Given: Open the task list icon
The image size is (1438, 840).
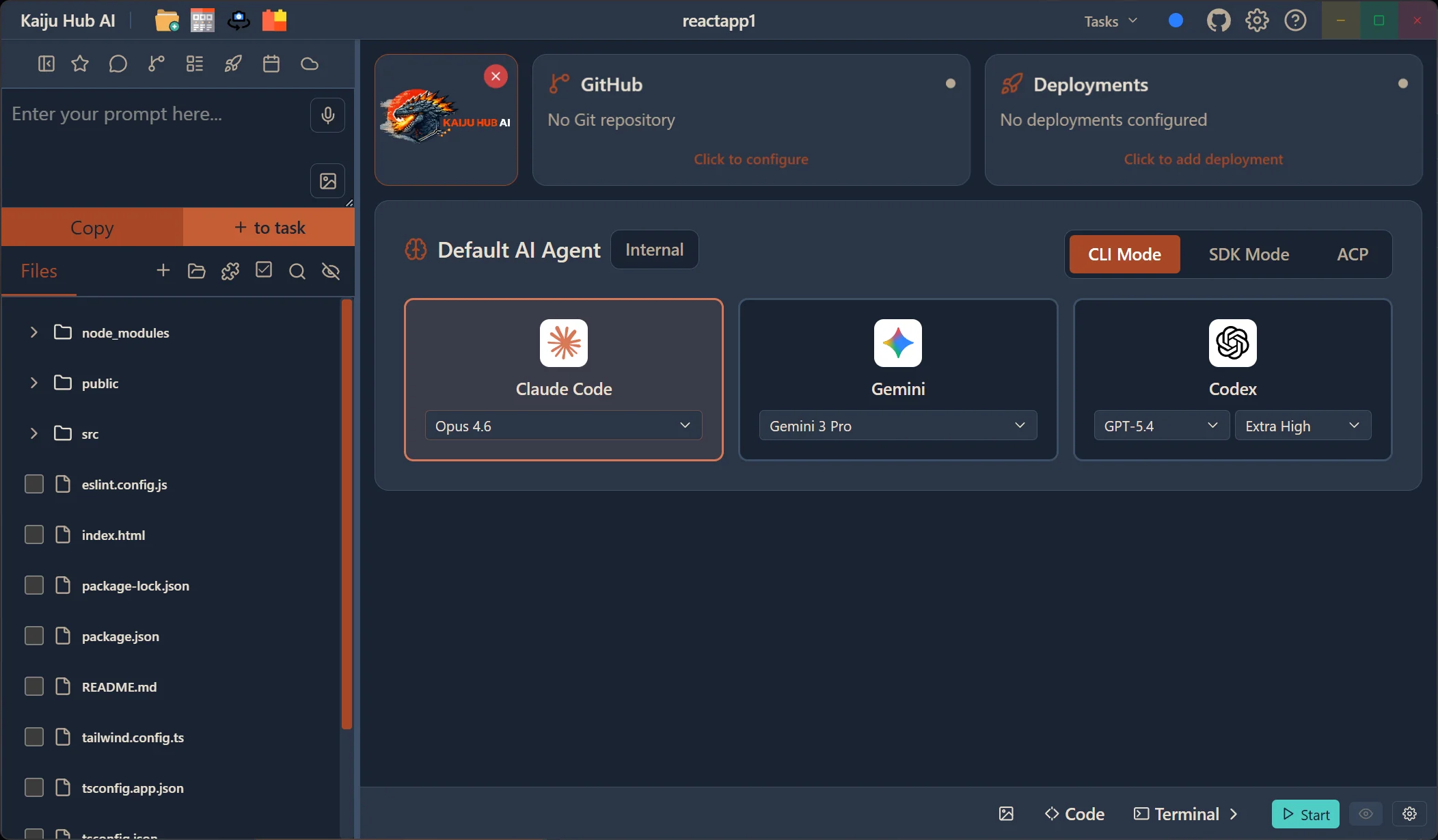Looking at the screenshot, I should pyautogui.click(x=195, y=64).
